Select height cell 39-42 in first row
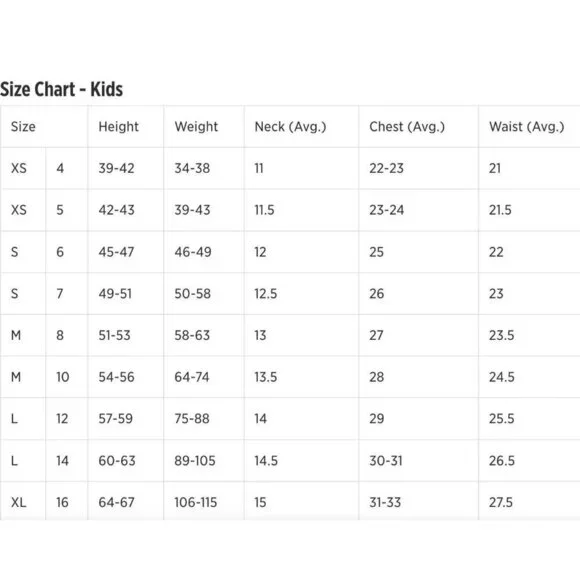The height and width of the screenshot is (580, 580). click(116, 168)
